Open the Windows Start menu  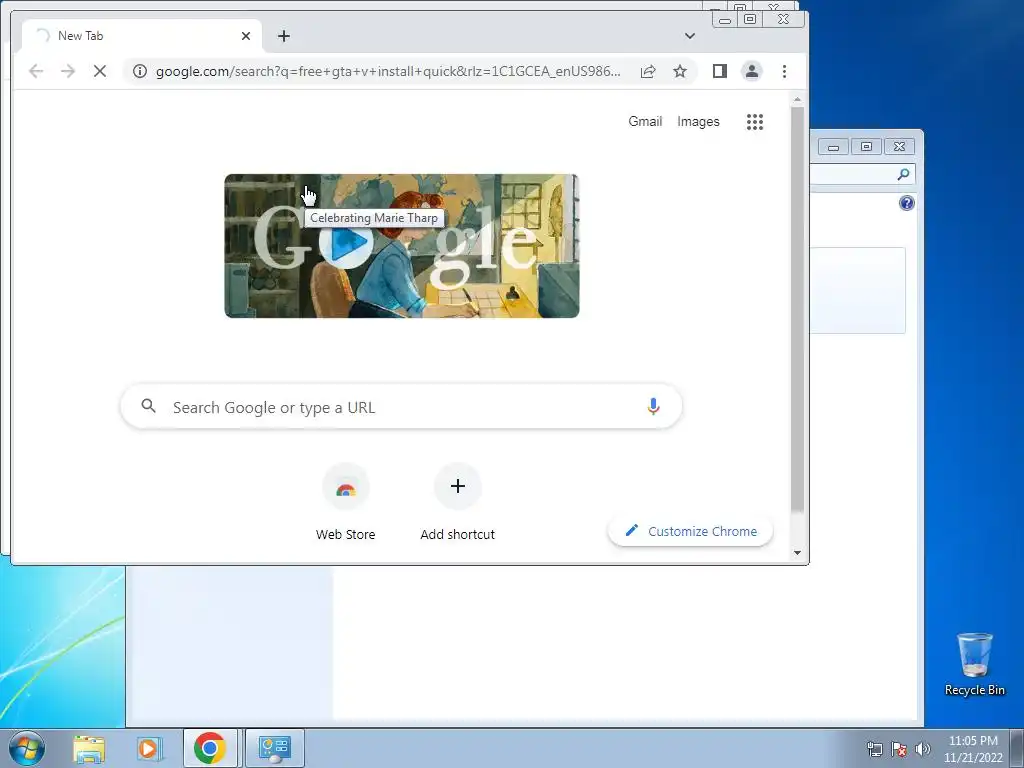(x=26, y=748)
